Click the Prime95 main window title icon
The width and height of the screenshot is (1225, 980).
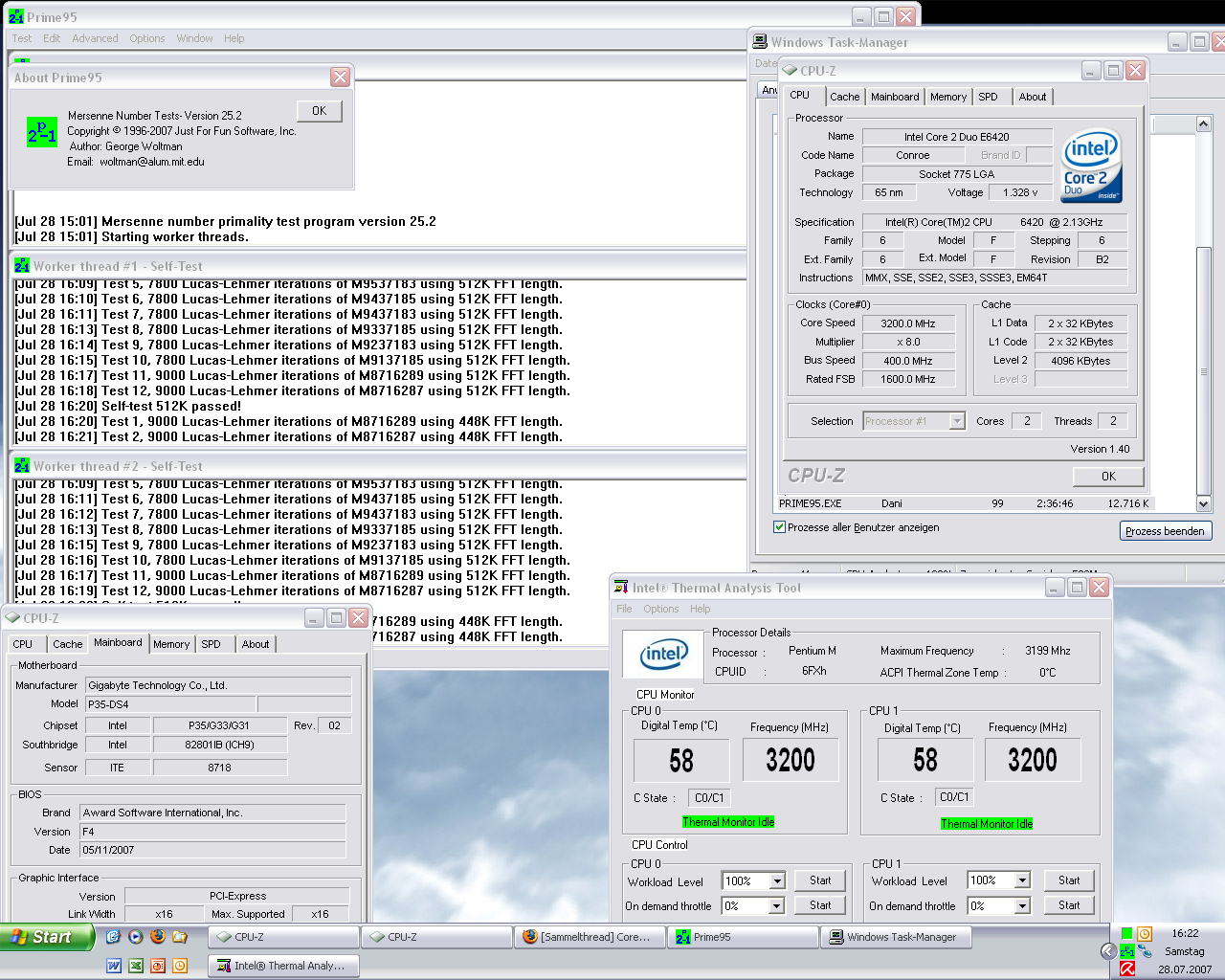click(16, 16)
